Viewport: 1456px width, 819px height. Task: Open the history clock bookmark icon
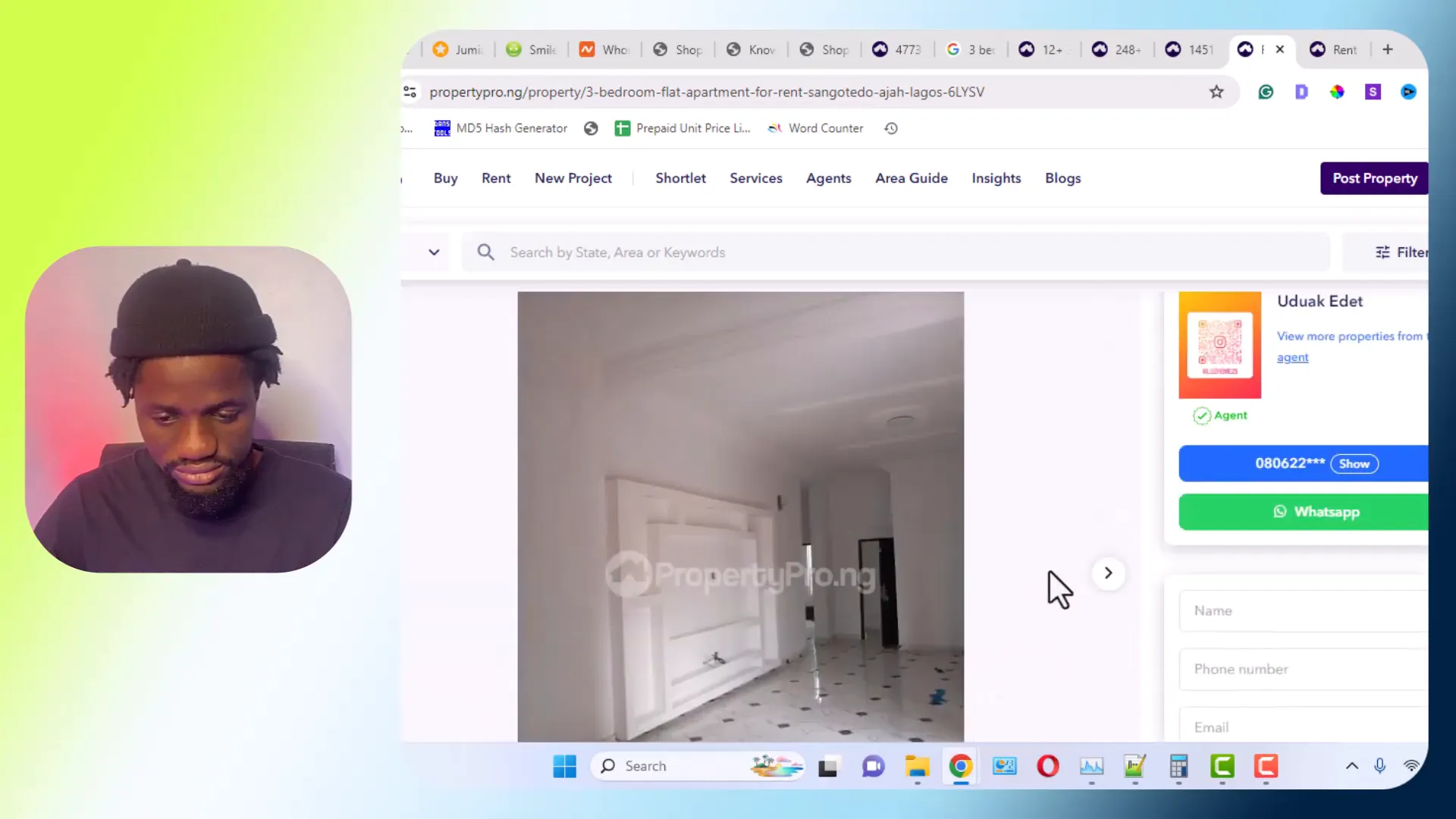coord(891,128)
